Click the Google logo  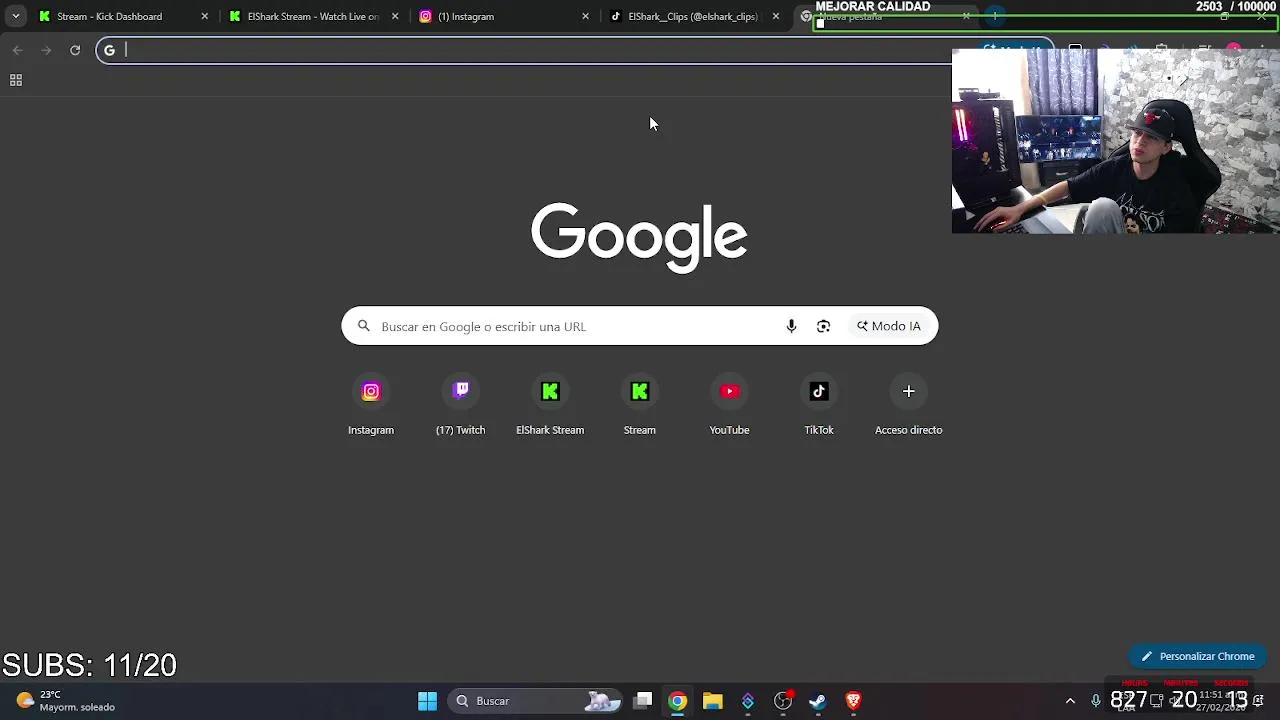639,237
